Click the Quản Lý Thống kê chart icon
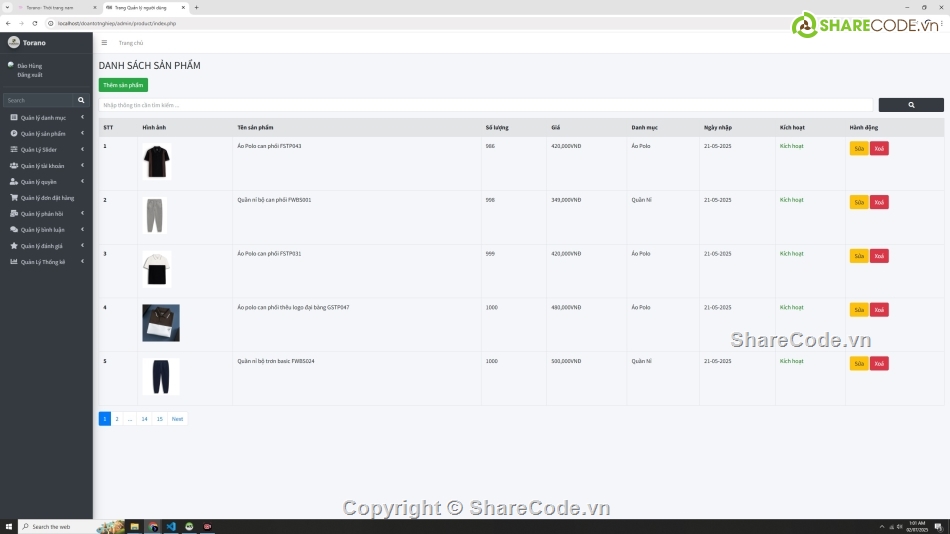Viewport: 950px width, 534px height. 14,262
